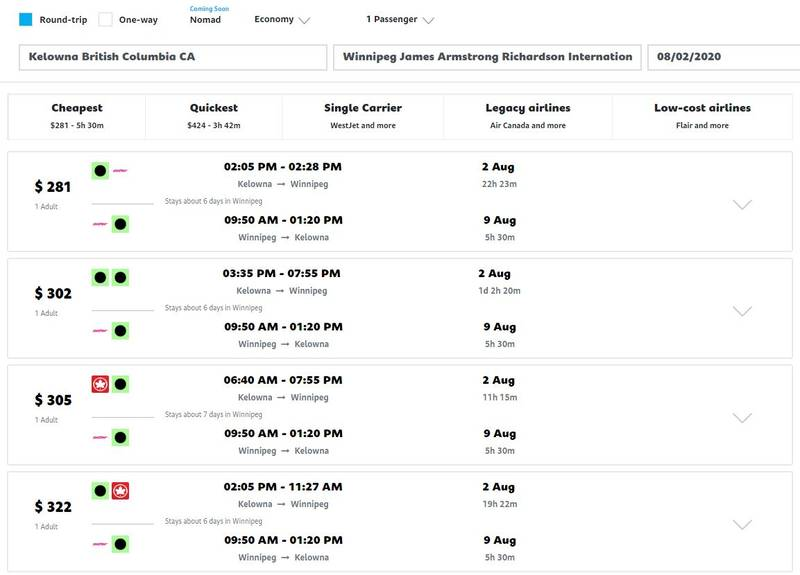
Task: Choose the Nomad trip type
Action: point(206,20)
